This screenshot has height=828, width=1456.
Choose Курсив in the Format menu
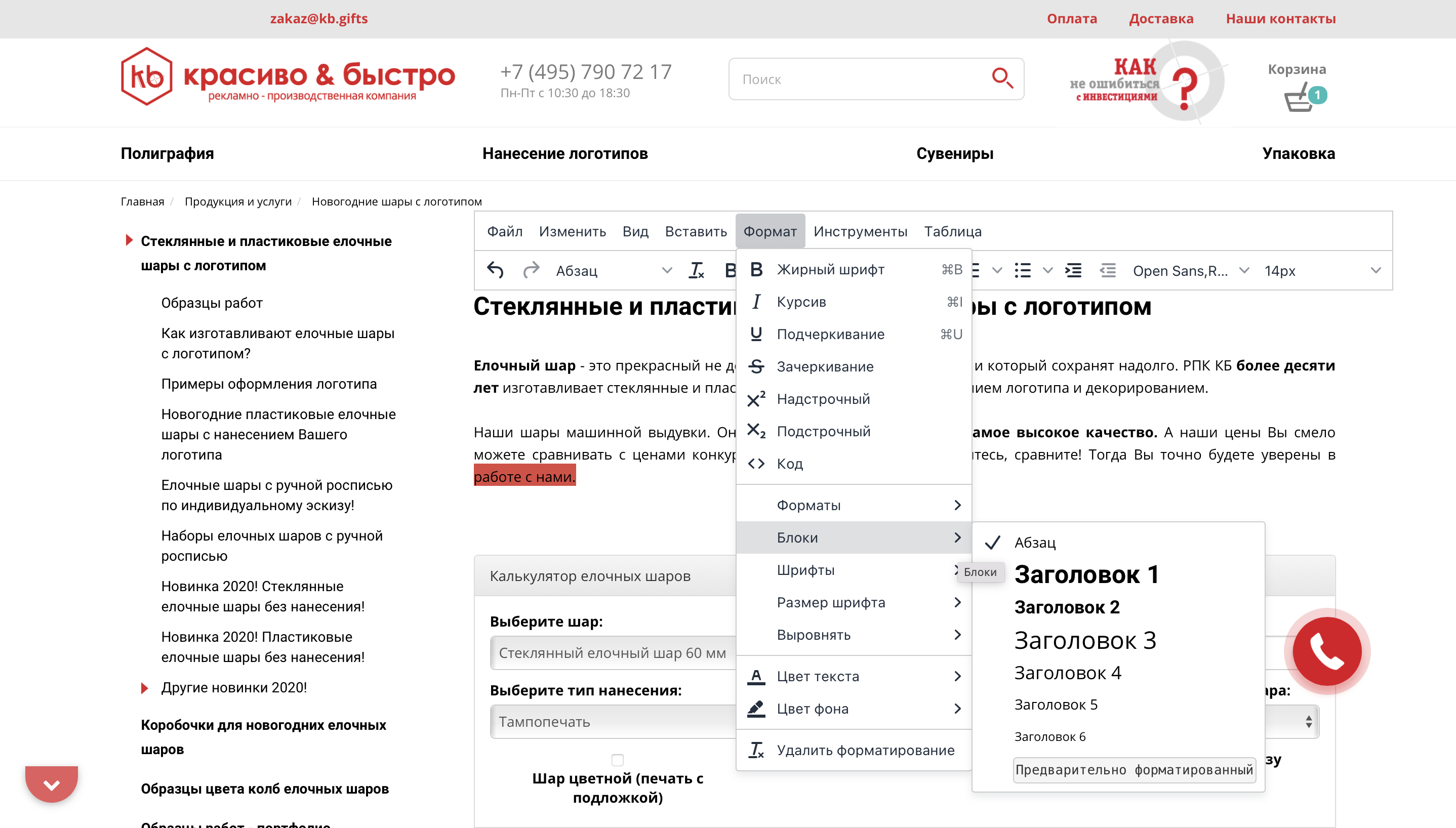[854, 302]
